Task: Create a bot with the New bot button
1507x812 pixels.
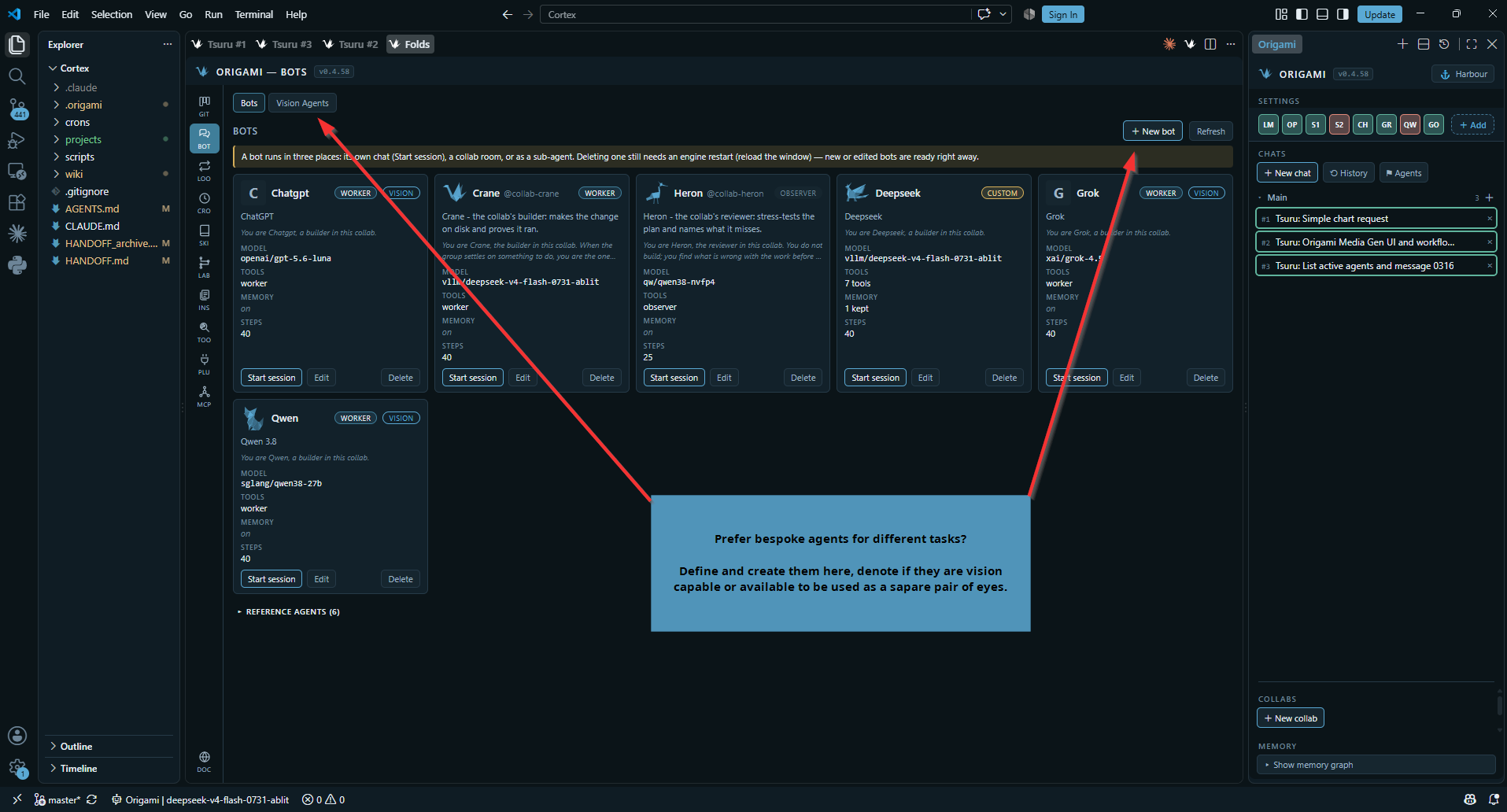Action: [x=1153, y=131]
